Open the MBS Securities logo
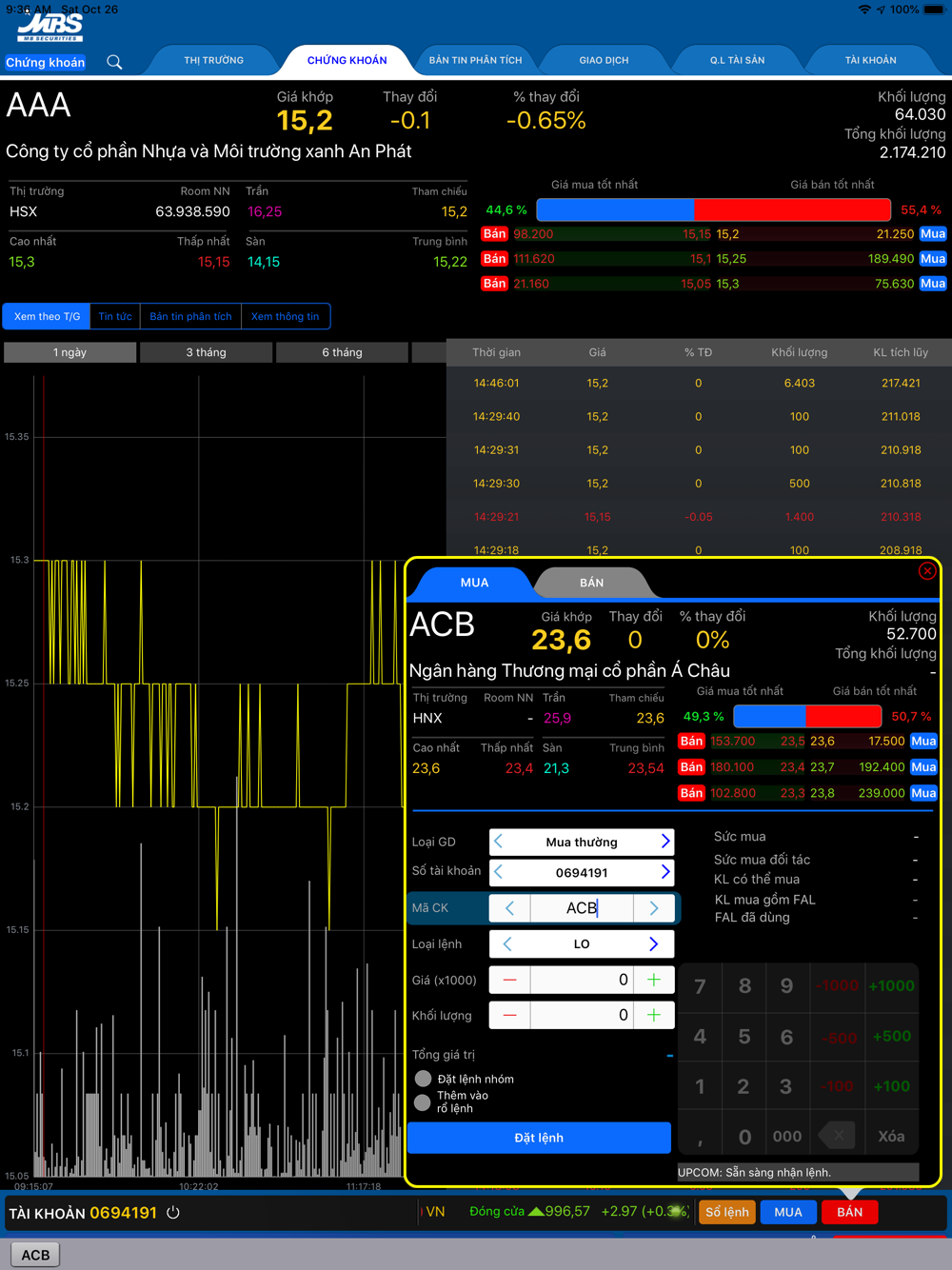 pyautogui.click(x=50, y=29)
